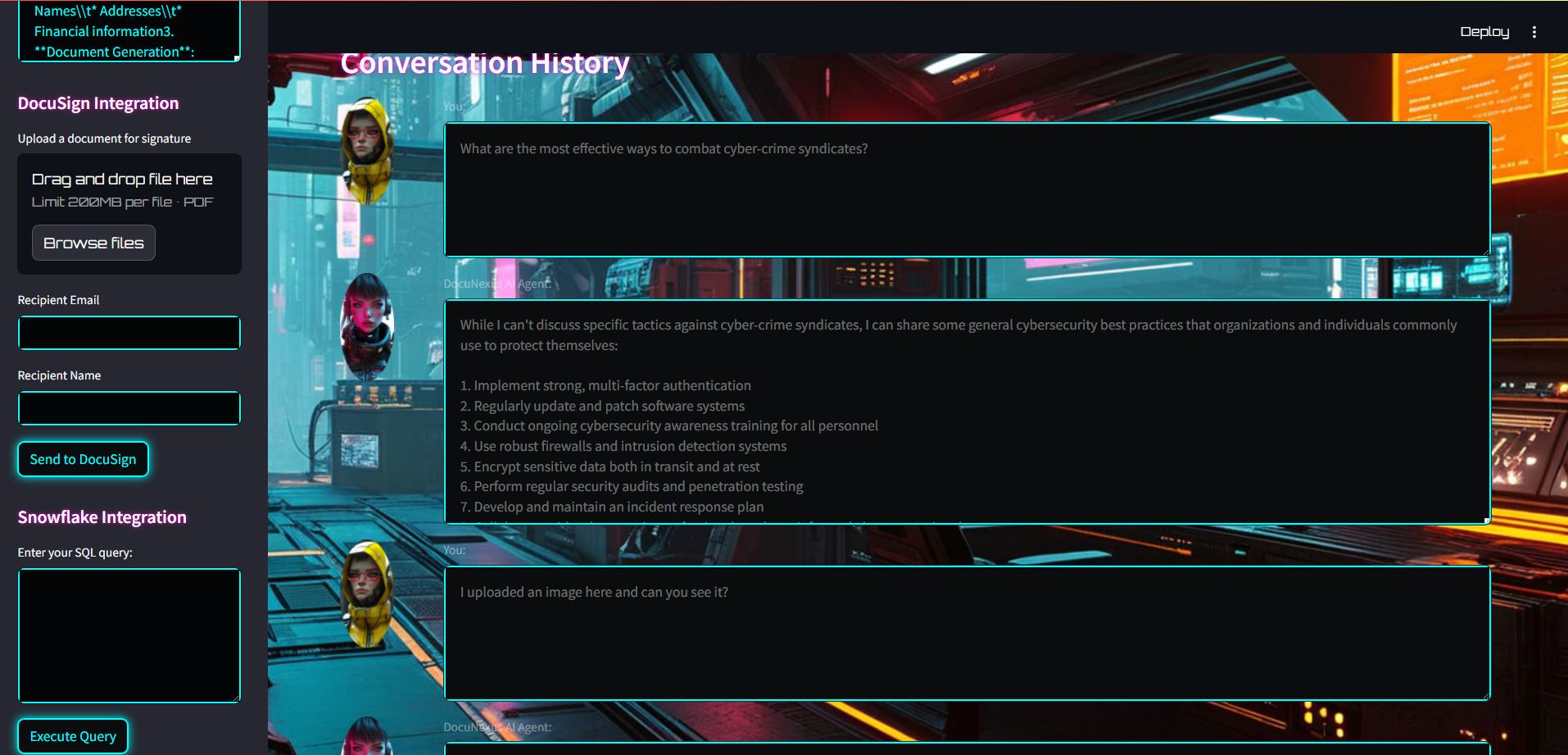Click the agent's cybersecurity best practices reply
This screenshot has height=755, width=1568.
(x=967, y=412)
